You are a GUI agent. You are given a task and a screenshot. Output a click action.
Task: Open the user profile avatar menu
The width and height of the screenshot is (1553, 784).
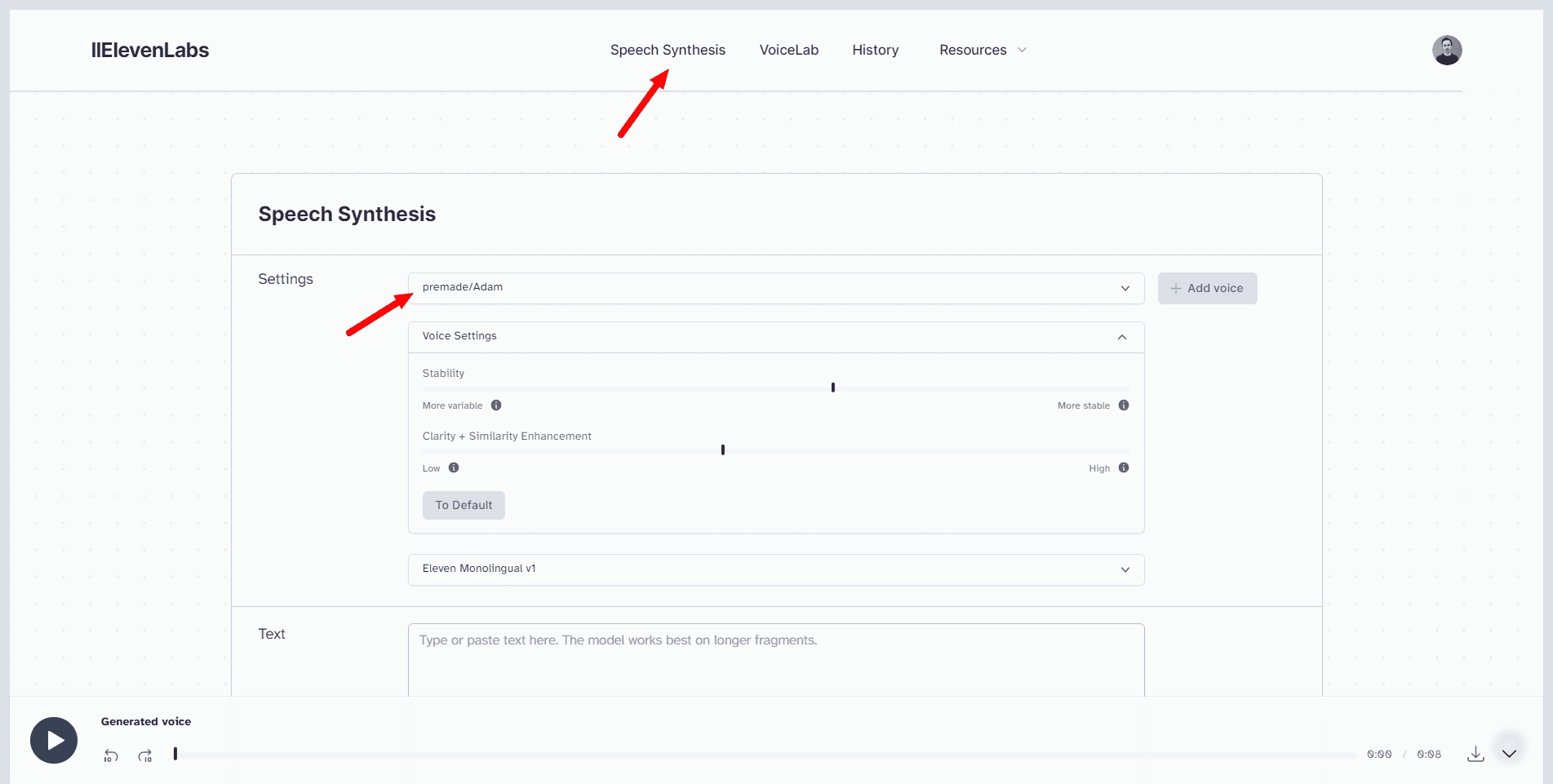[1447, 50]
